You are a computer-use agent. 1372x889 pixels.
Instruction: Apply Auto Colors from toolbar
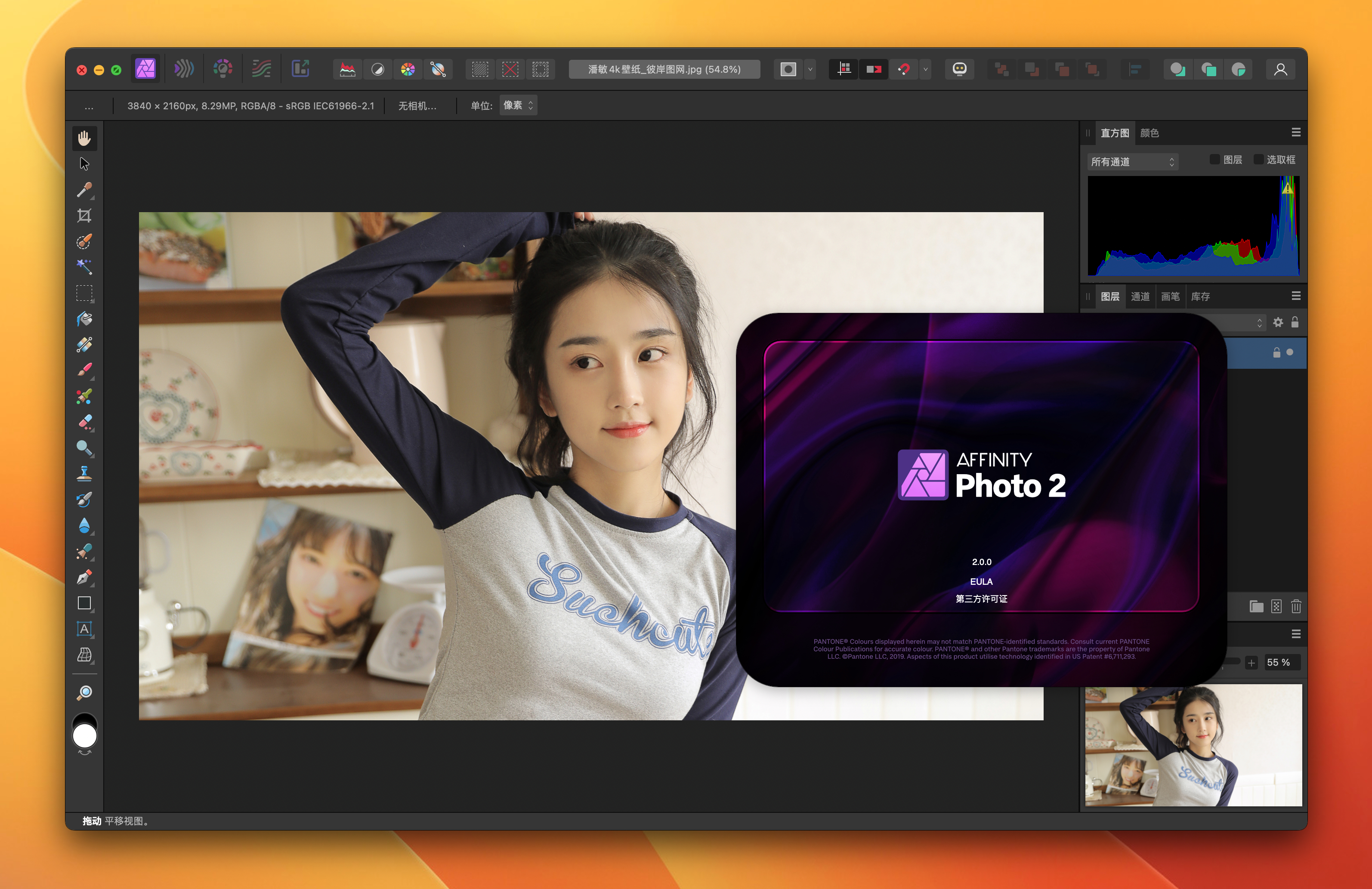click(x=408, y=70)
